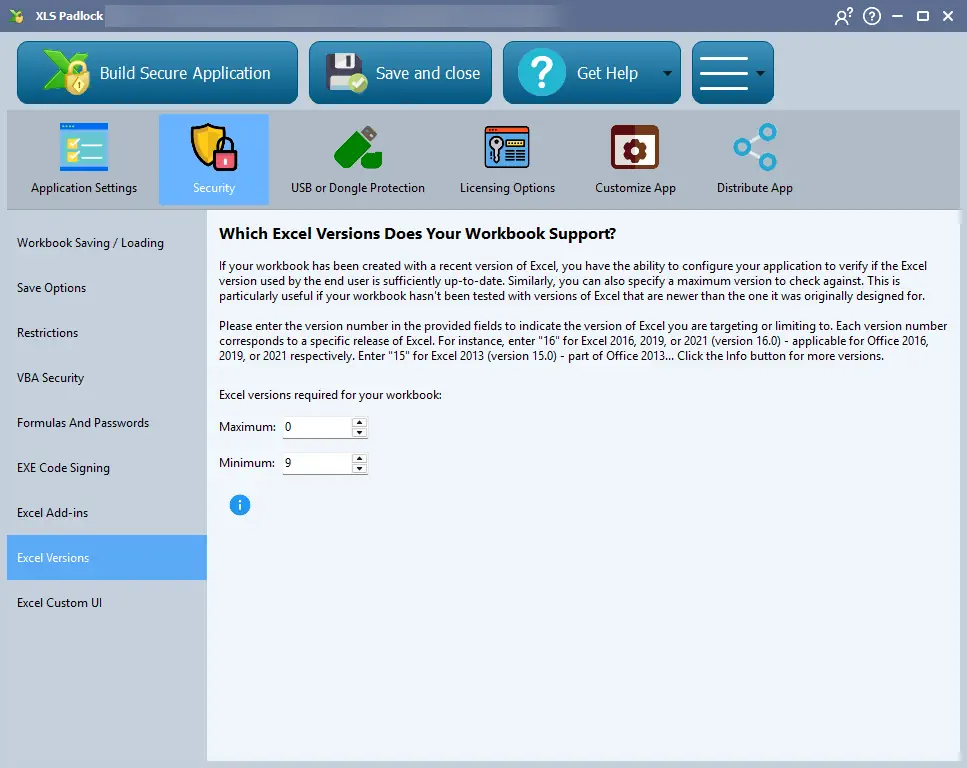Open the Licensing Options section
This screenshot has height=768, width=967.
click(507, 160)
